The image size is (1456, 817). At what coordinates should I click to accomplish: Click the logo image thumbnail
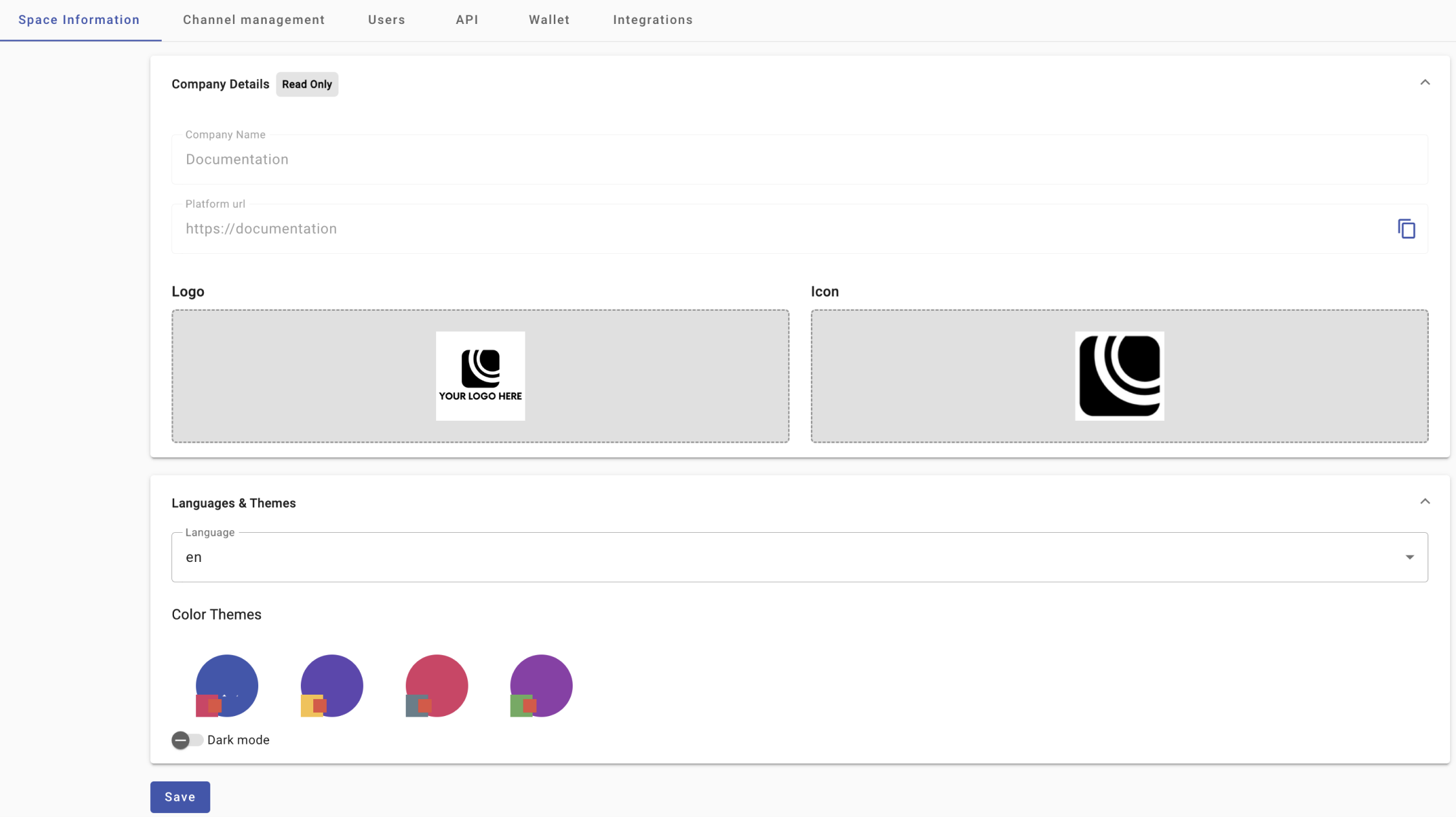coord(480,376)
